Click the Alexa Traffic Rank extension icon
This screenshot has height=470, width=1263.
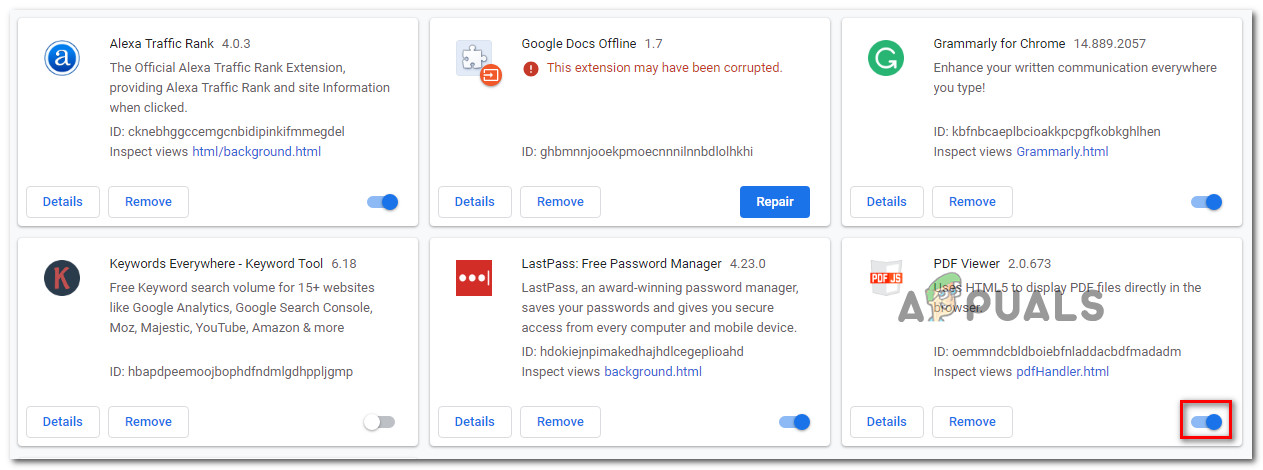point(62,58)
